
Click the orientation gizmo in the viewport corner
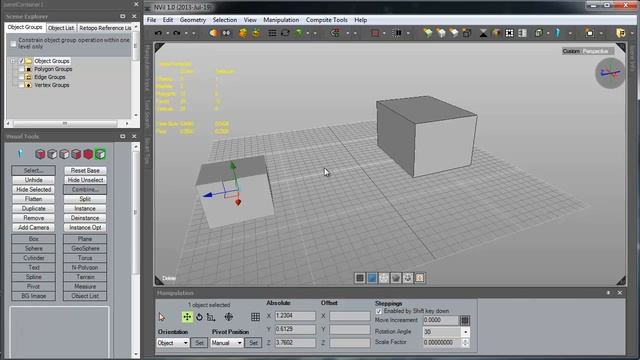tap(610, 73)
